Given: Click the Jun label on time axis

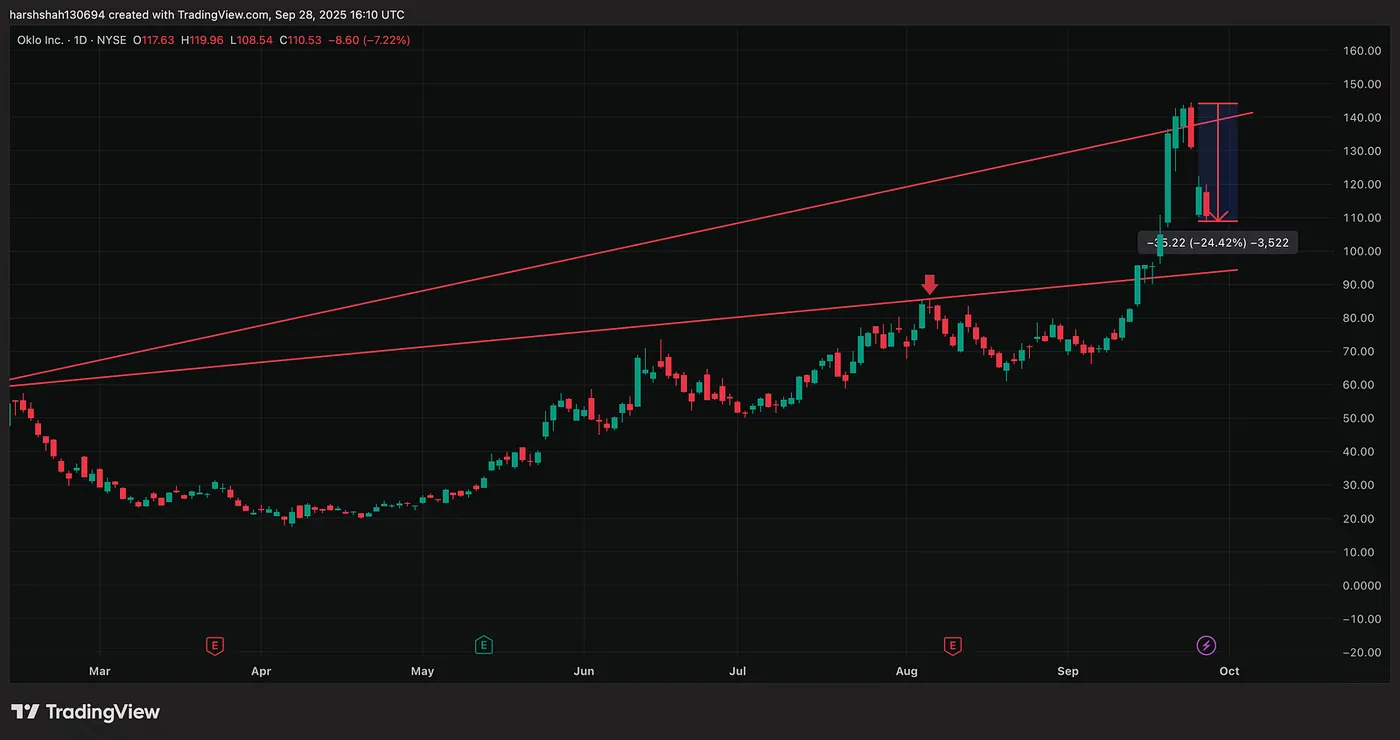Looking at the screenshot, I should coord(583,671).
